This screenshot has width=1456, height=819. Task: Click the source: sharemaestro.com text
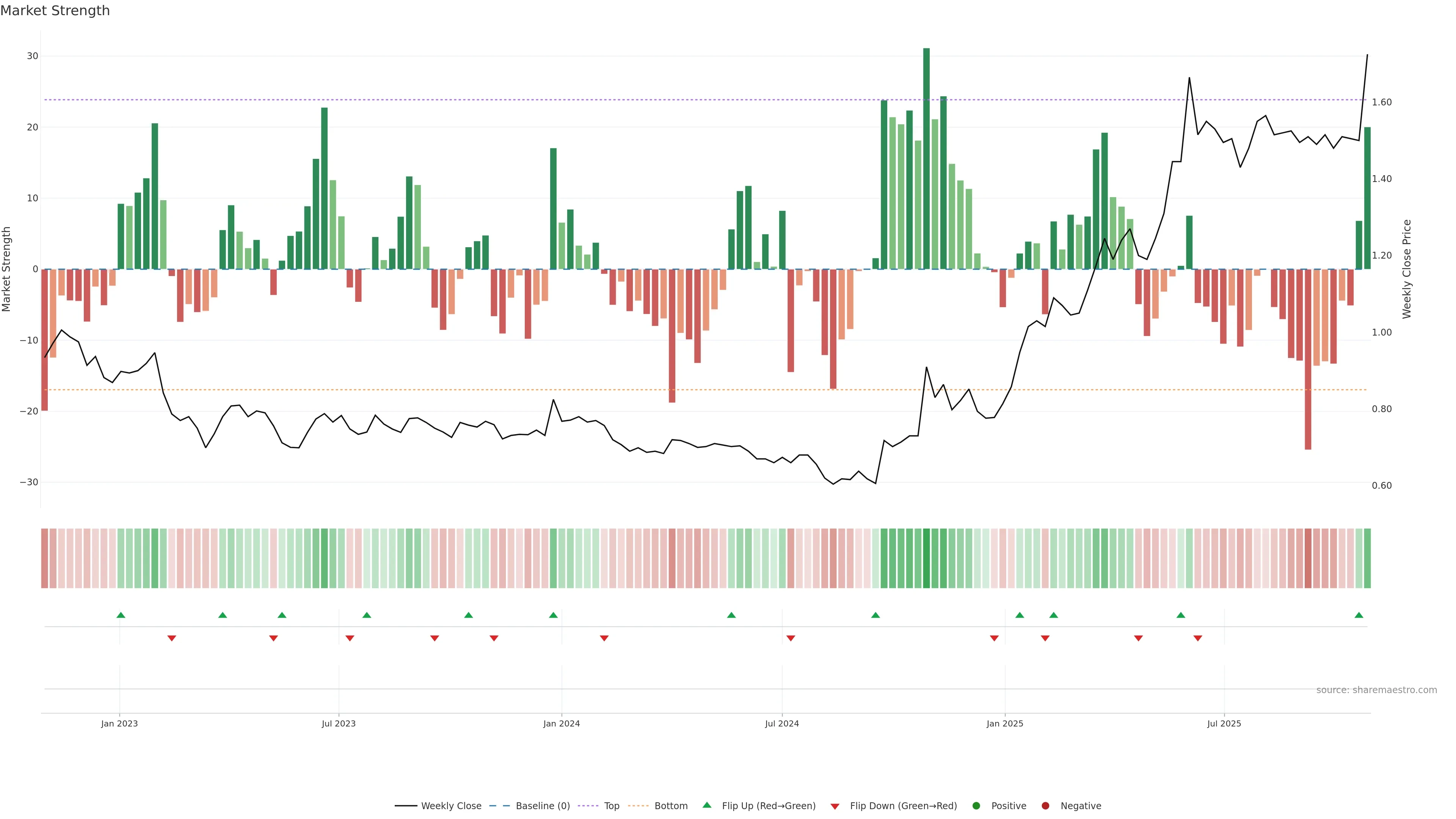pos(1376,690)
